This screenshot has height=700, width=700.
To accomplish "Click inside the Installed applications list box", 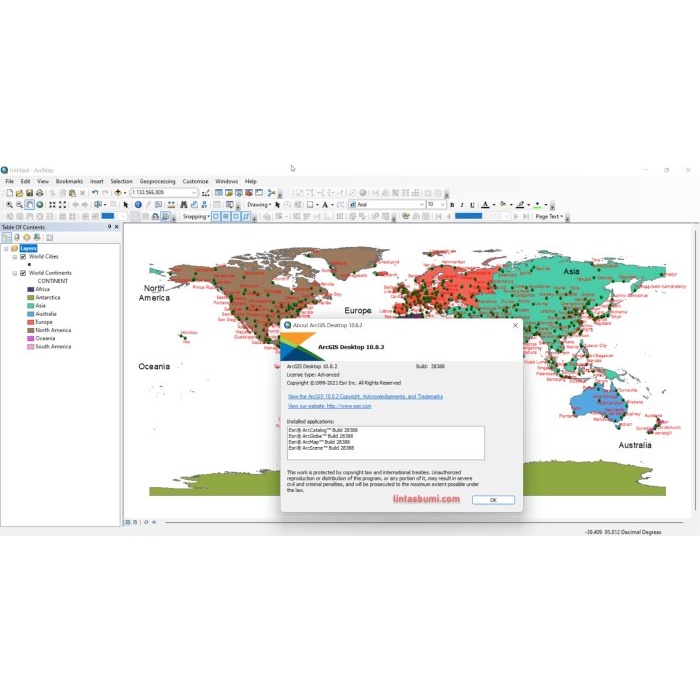I will point(386,443).
